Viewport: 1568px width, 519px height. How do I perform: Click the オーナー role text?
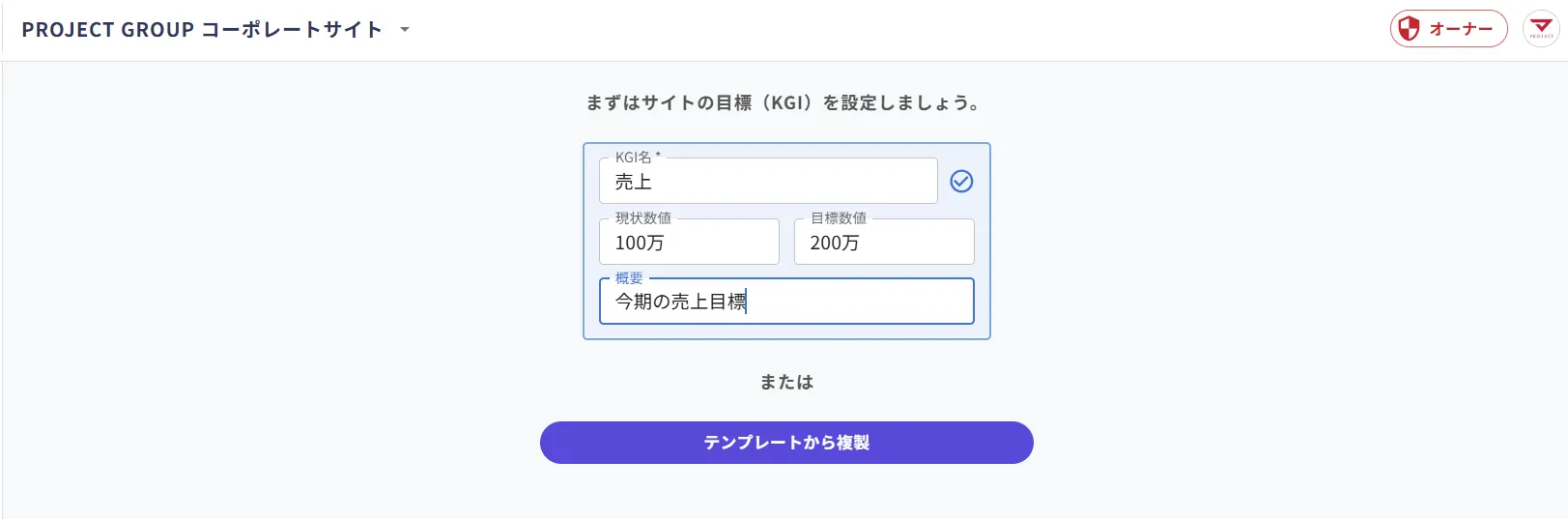(x=1461, y=29)
